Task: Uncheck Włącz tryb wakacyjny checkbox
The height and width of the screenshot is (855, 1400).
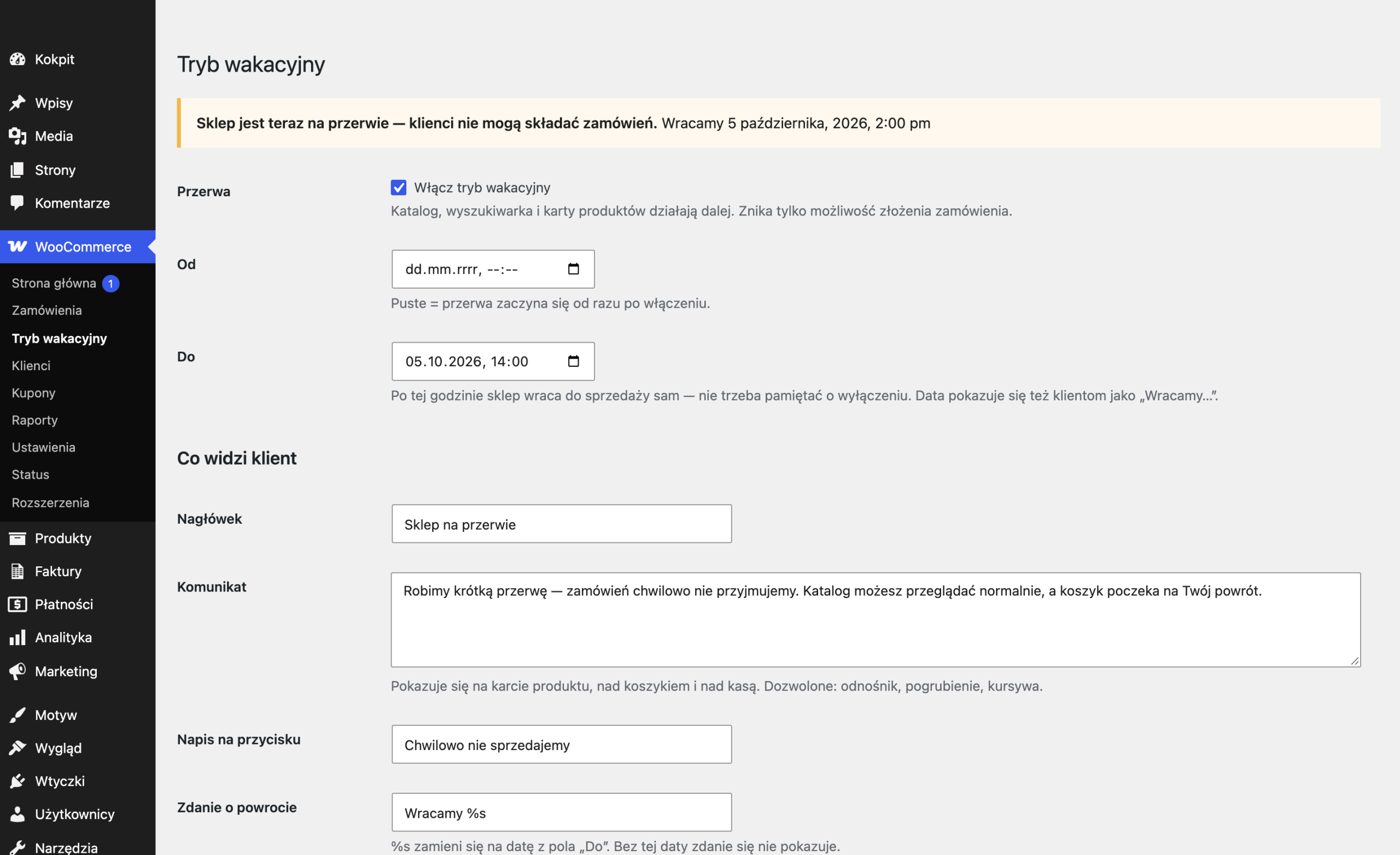Action: (x=398, y=188)
